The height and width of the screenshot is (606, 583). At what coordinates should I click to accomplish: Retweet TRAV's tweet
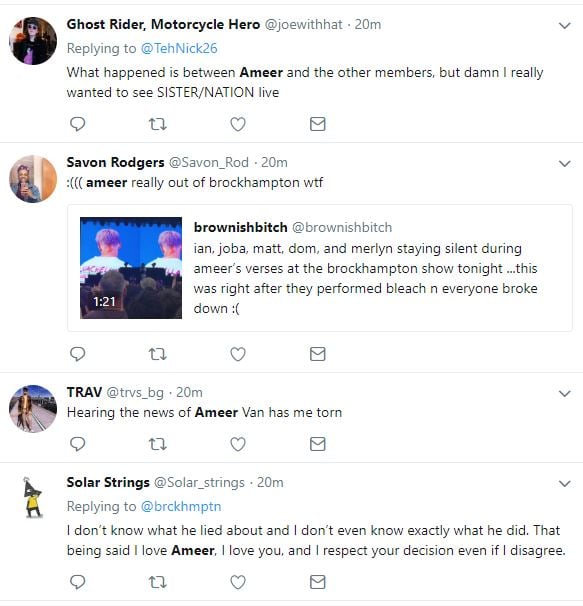click(158, 444)
